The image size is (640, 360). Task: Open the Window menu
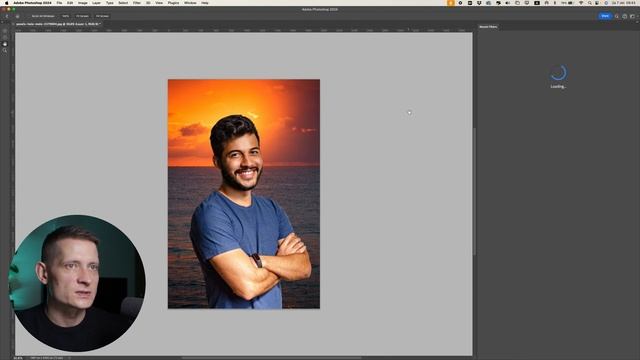pos(190,3)
